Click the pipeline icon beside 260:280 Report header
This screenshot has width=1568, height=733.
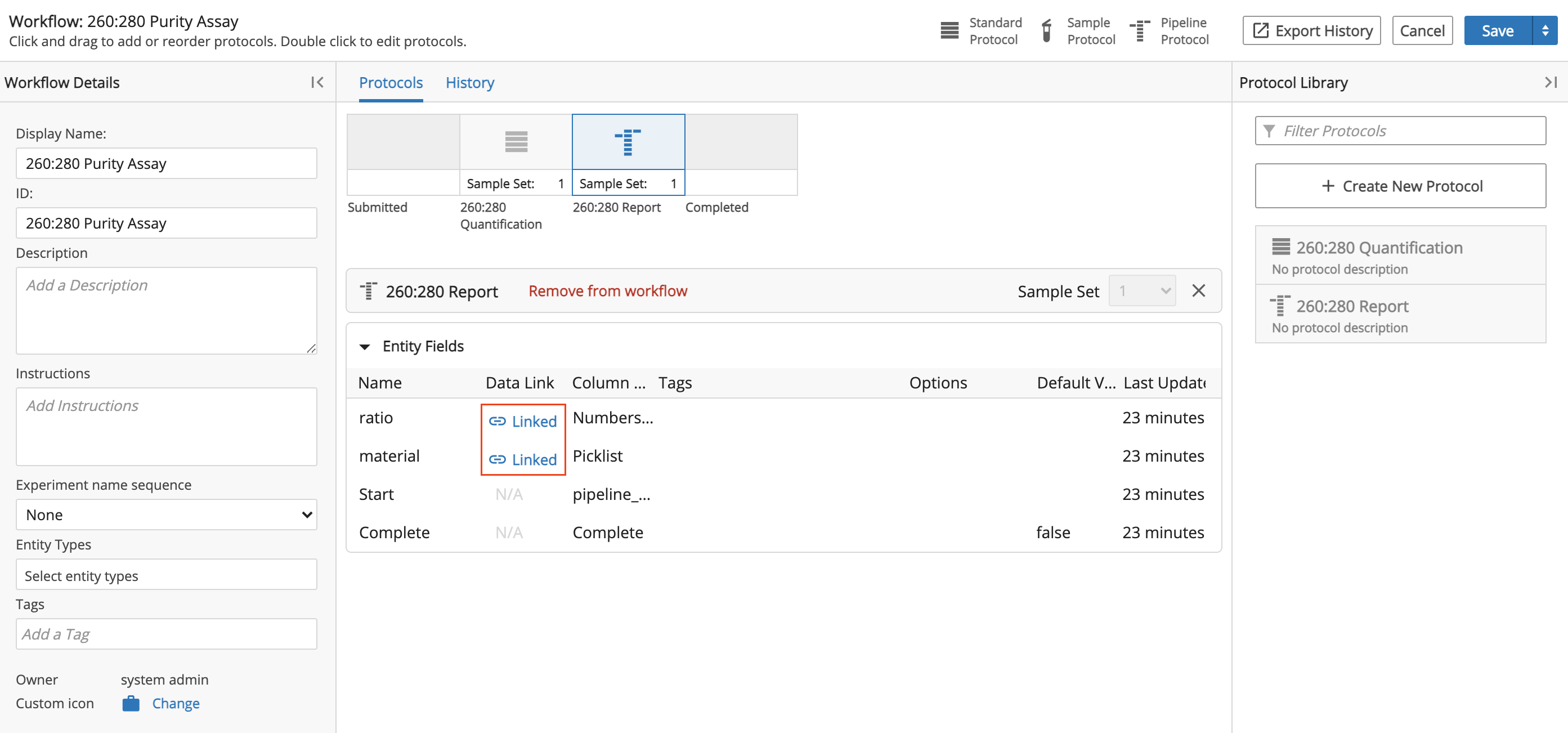(x=368, y=291)
